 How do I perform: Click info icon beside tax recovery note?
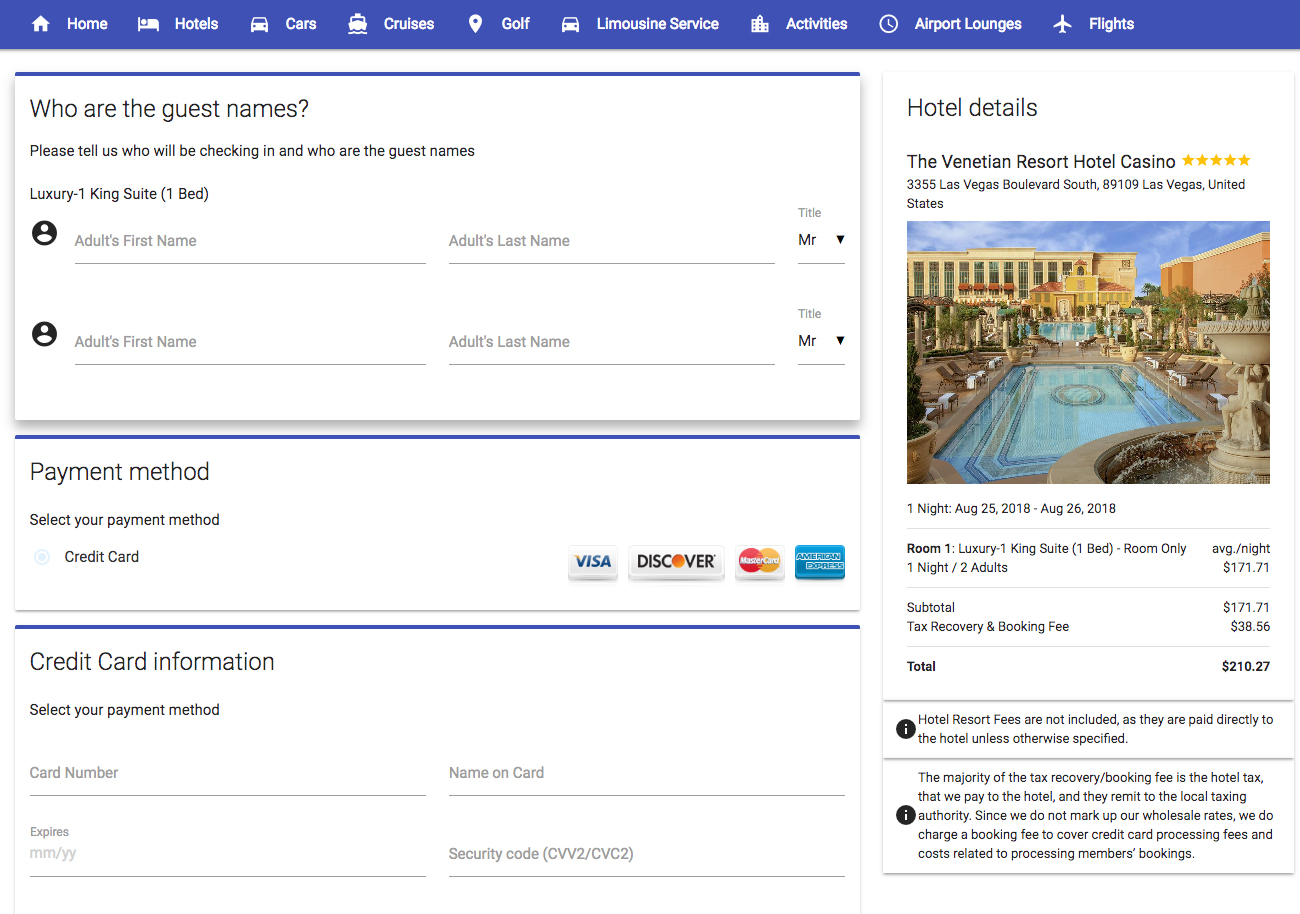point(905,815)
